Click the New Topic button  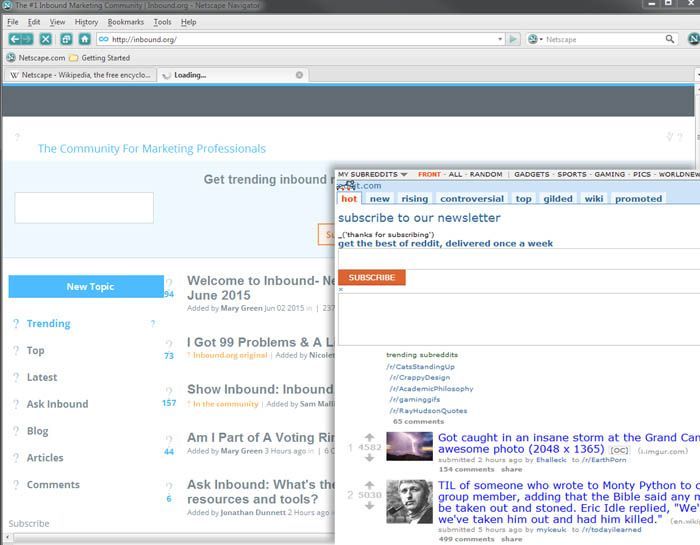click(86, 287)
